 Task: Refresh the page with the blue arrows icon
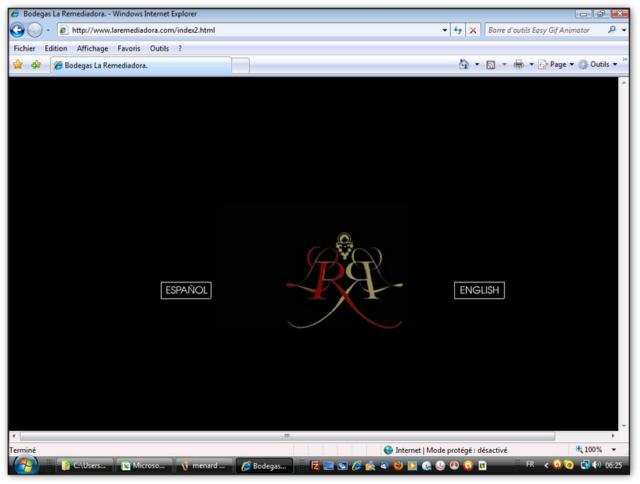(458, 30)
